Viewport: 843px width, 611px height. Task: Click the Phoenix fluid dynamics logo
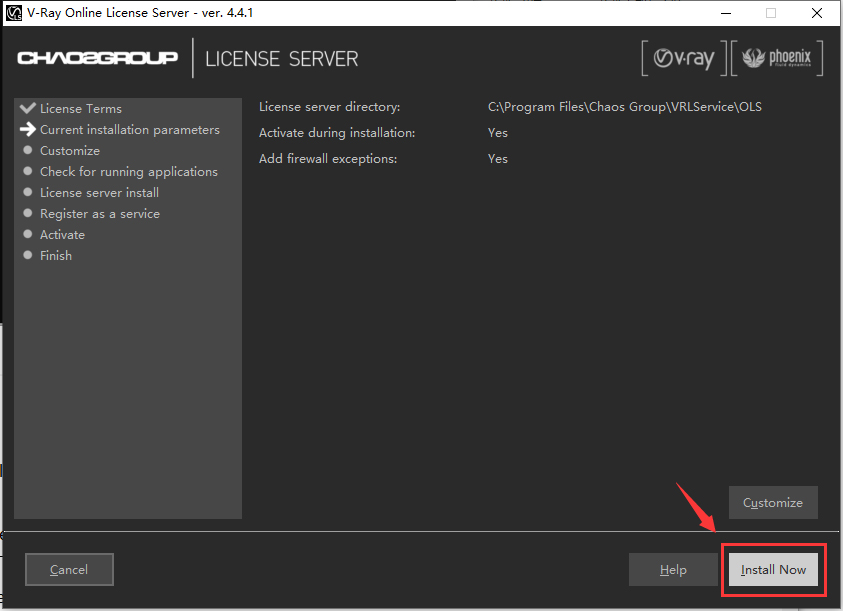click(x=777, y=58)
